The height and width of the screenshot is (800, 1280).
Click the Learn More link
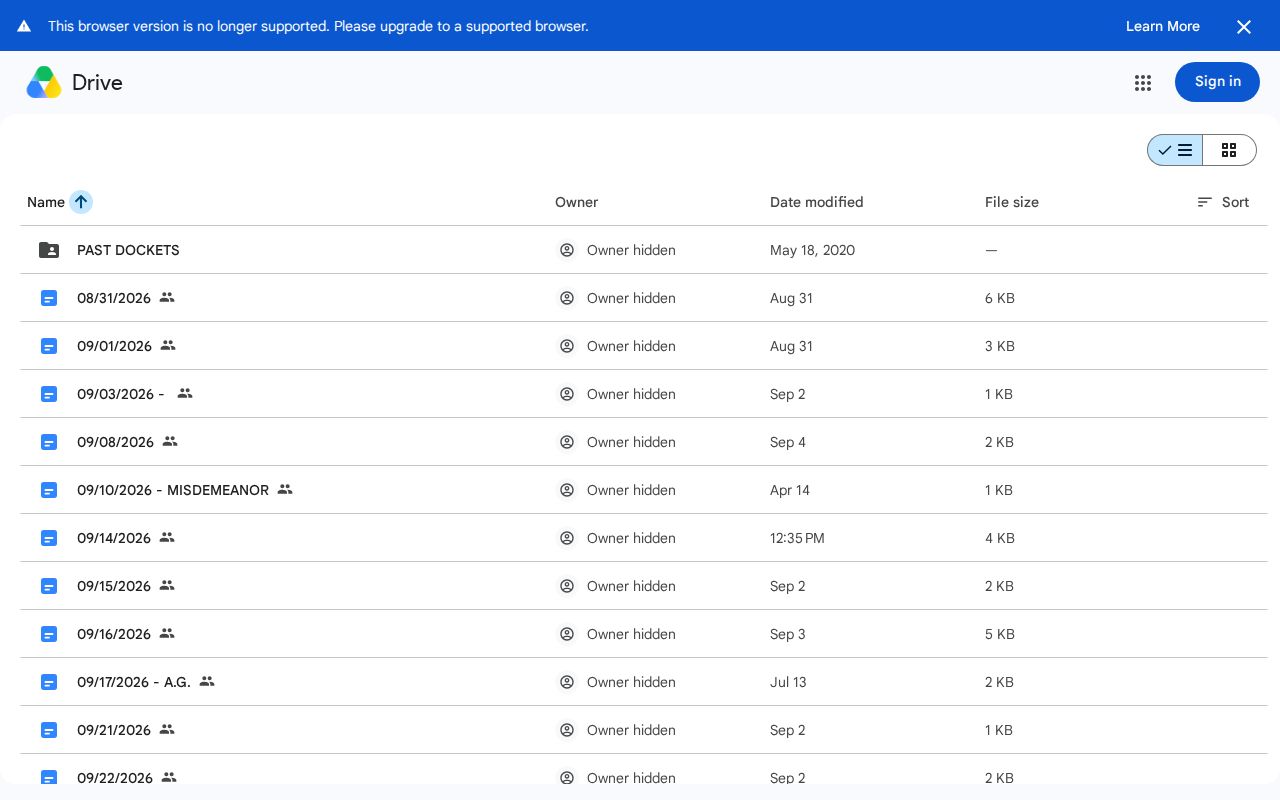coord(1163,26)
